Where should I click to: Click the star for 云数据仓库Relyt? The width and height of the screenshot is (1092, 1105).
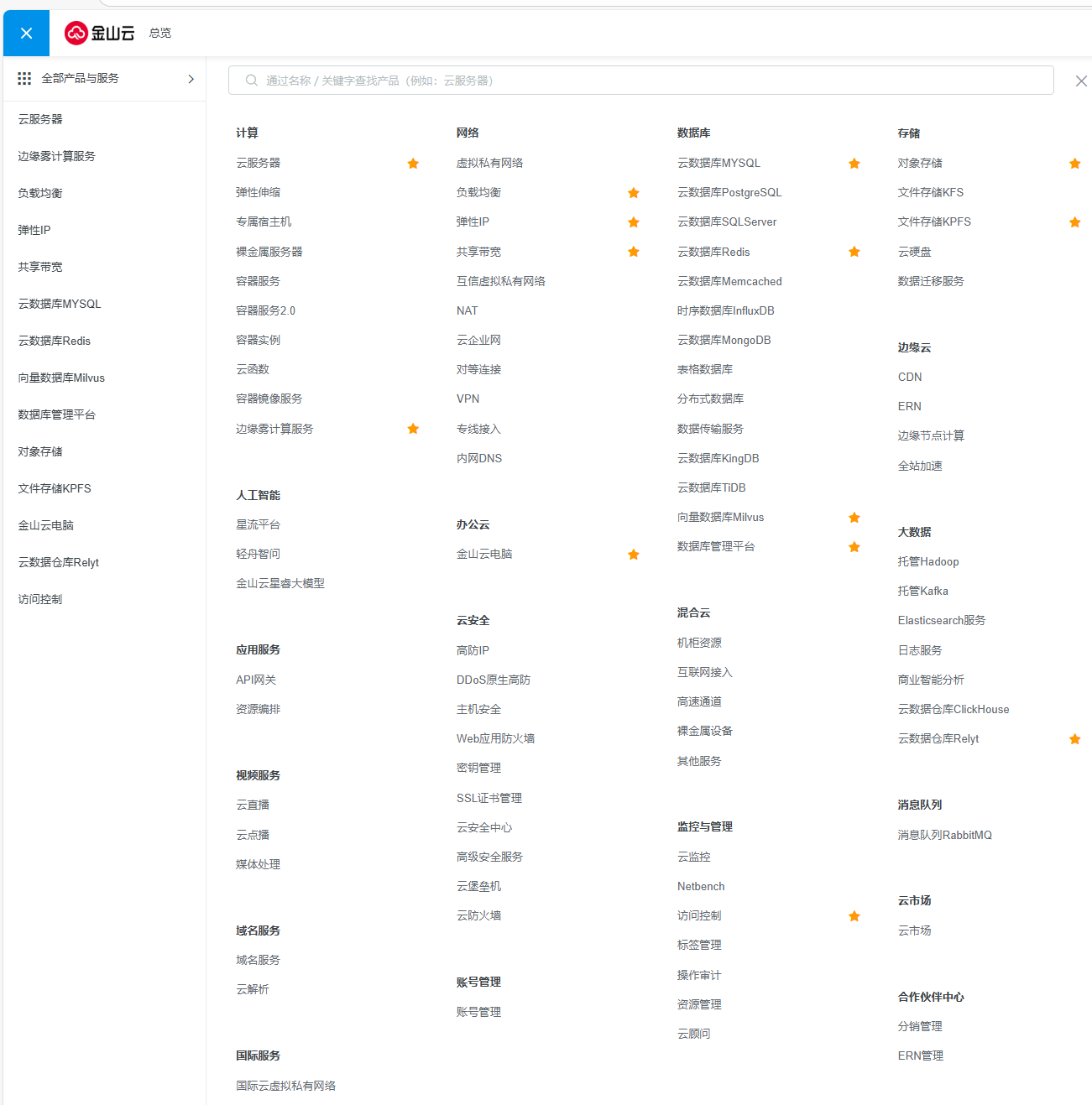[1074, 739]
